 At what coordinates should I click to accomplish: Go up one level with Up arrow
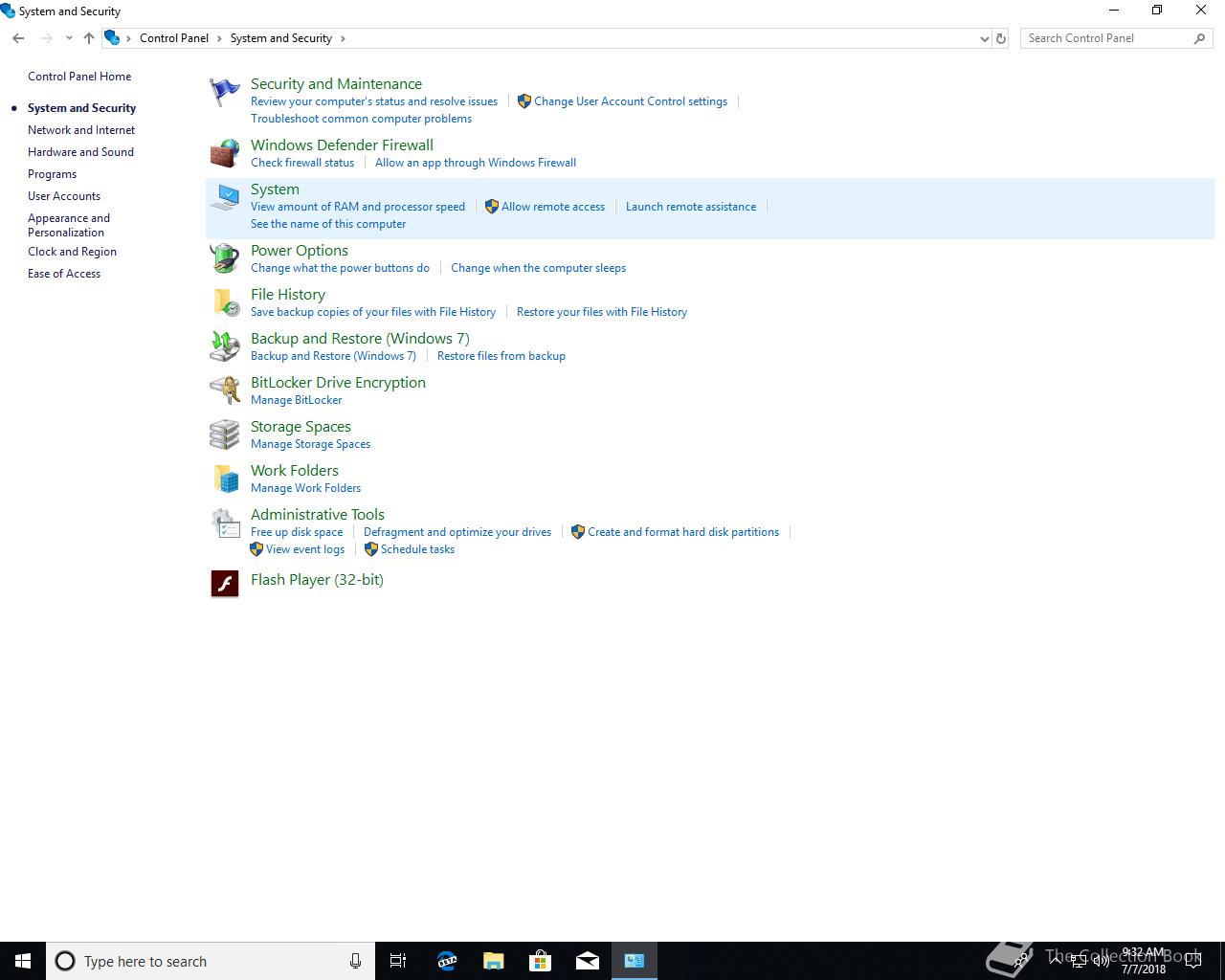tap(89, 38)
